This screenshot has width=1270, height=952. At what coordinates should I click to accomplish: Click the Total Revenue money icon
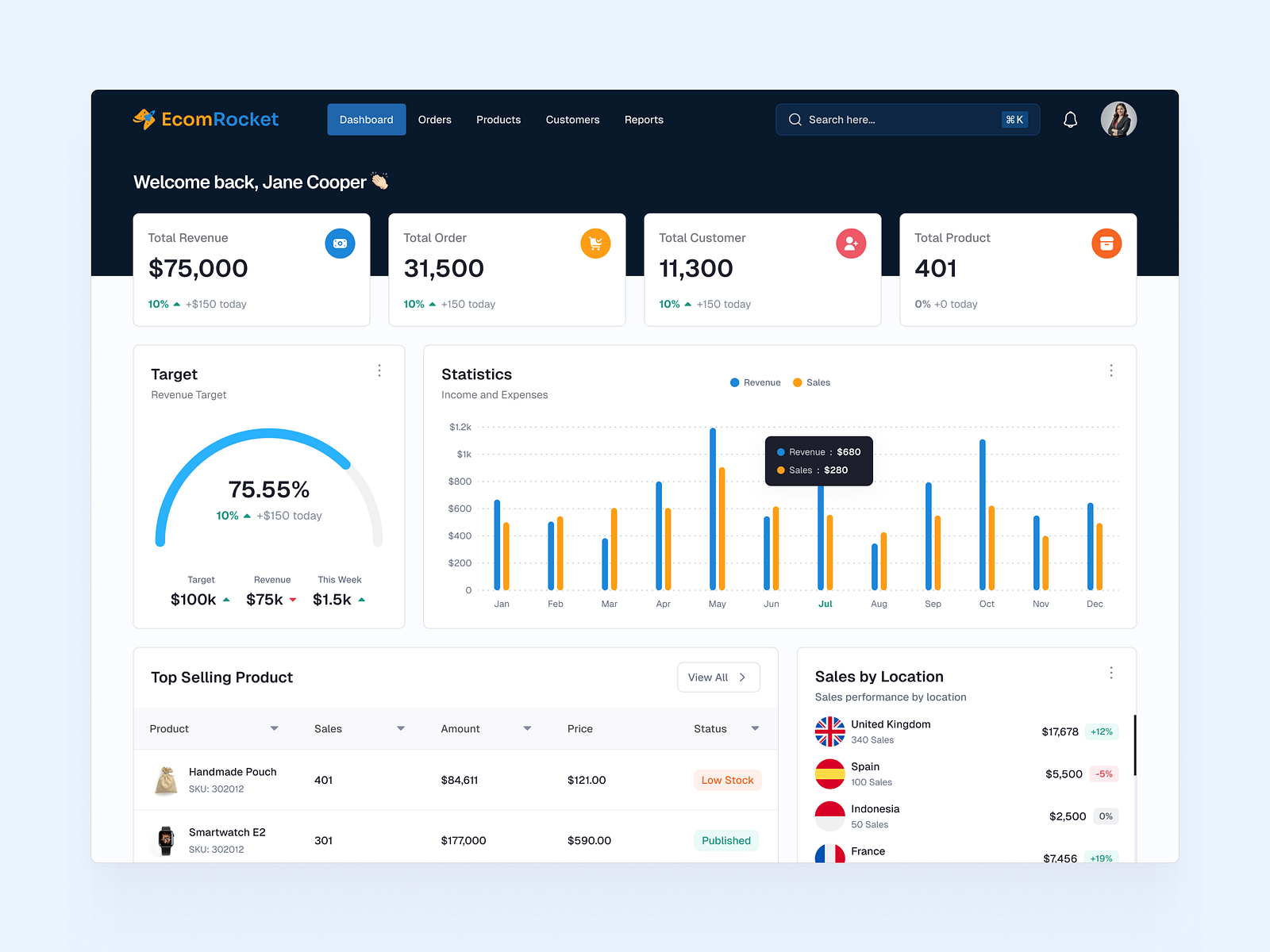coord(340,244)
